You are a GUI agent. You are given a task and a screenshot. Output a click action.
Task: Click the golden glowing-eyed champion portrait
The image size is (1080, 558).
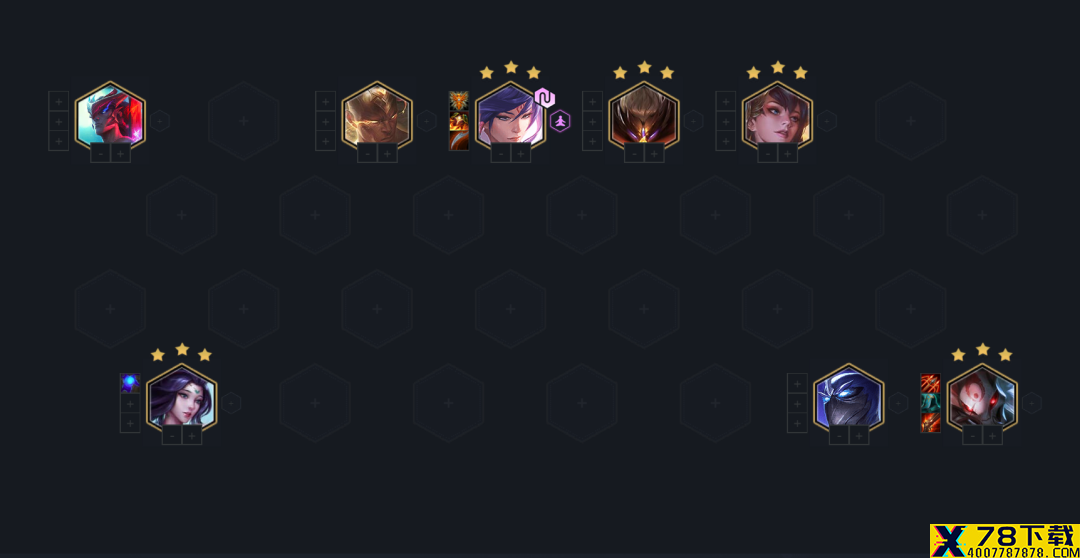[377, 117]
